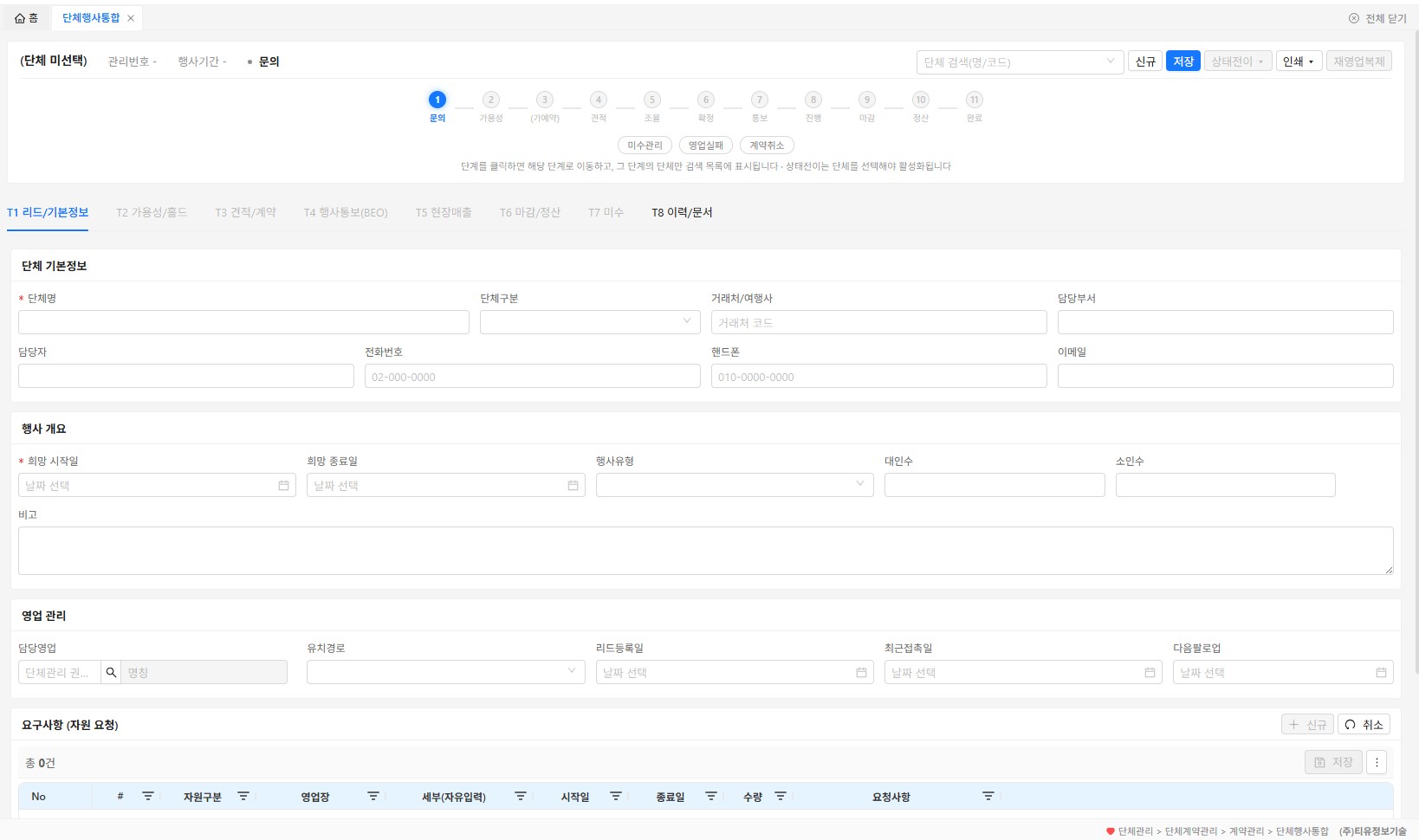This screenshot has width=1419, height=840.
Task: Select step 6 확정 in progress stepper
Action: (706, 107)
